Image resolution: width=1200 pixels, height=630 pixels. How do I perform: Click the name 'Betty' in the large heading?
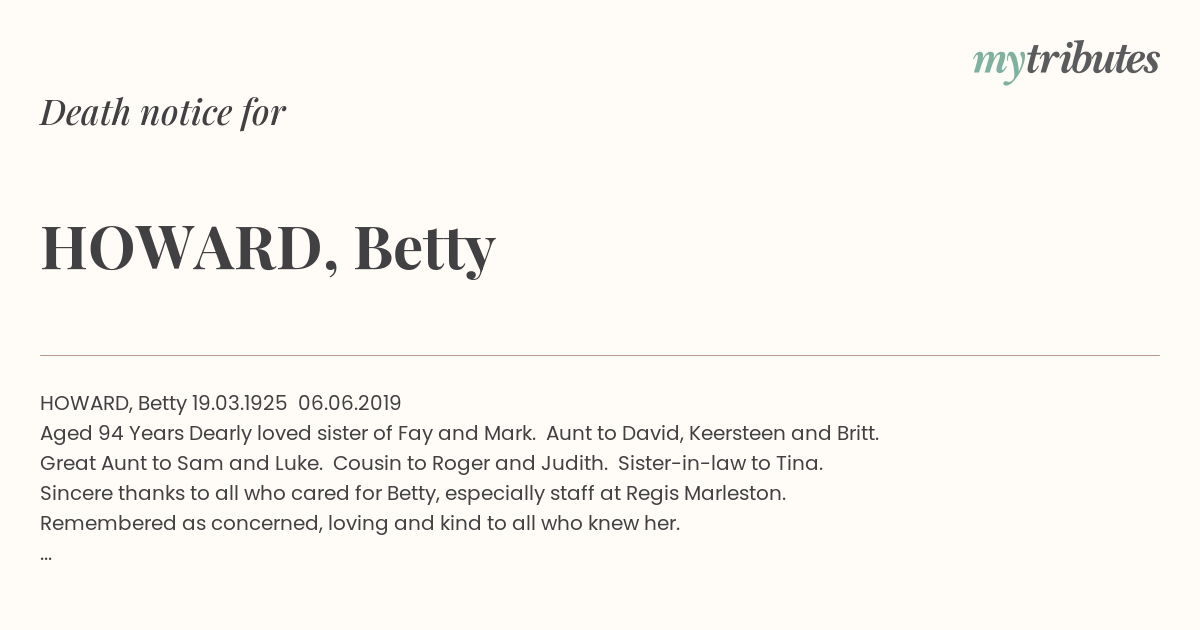click(x=425, y=249)
